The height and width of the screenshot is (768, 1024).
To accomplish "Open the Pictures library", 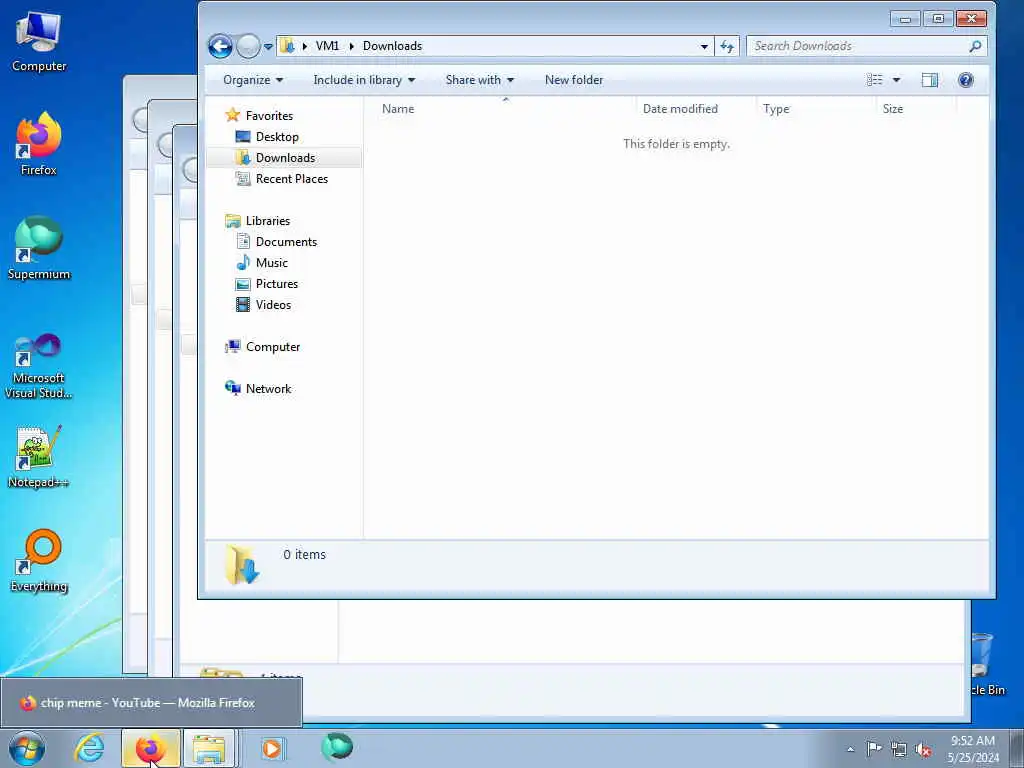I will pyautogui.click(x=277, y=284).
